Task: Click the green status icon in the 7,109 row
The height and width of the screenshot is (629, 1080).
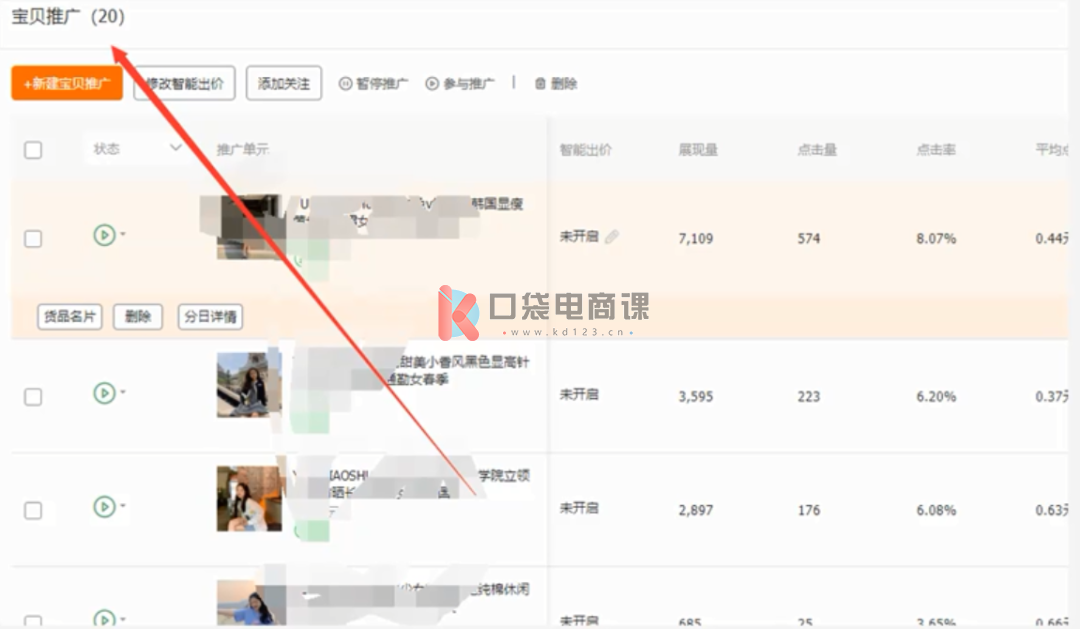Action: coord(104,235)
